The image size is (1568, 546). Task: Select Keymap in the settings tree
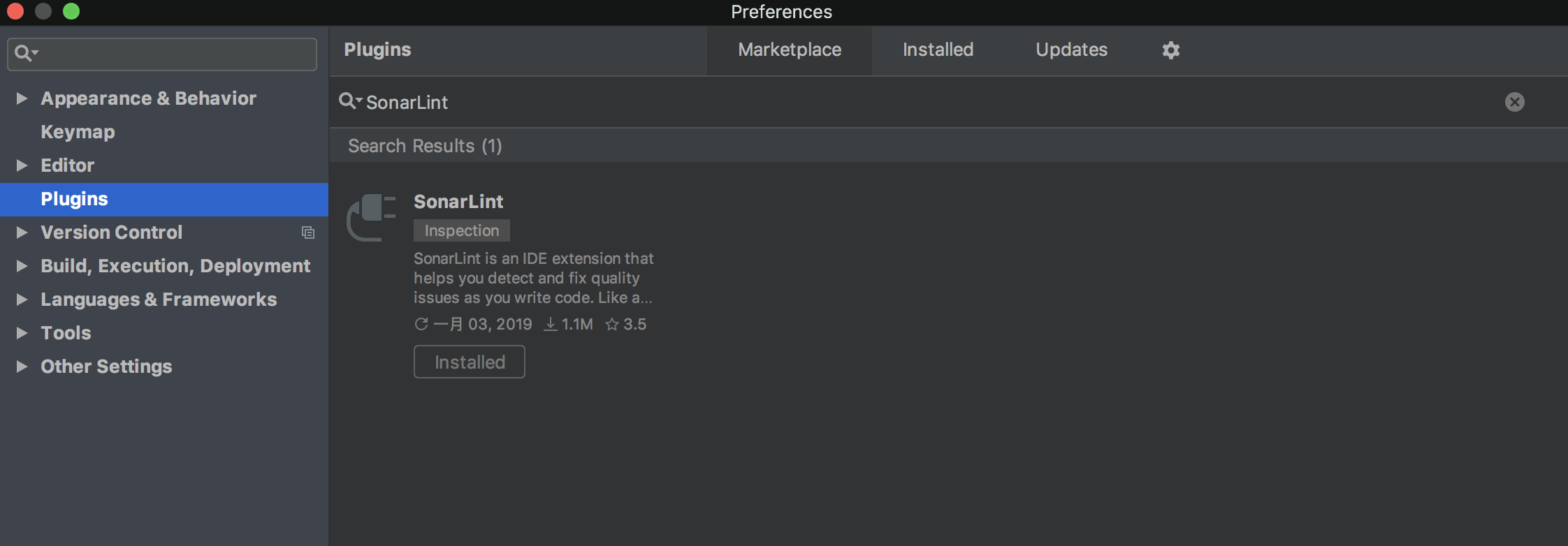(x=78, y=132)
